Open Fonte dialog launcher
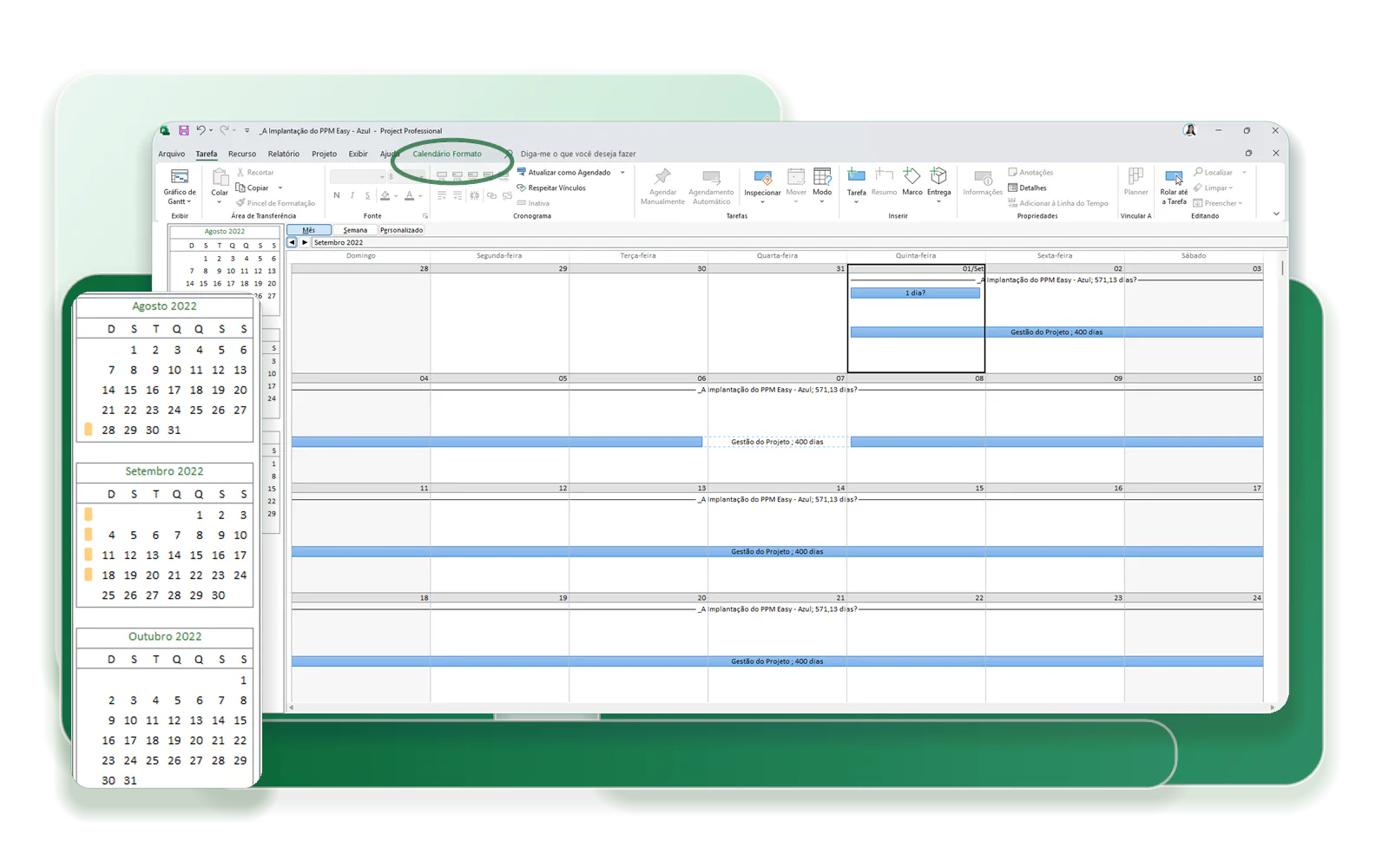Screen dimensions: 1389x868 tap(425, 216)
